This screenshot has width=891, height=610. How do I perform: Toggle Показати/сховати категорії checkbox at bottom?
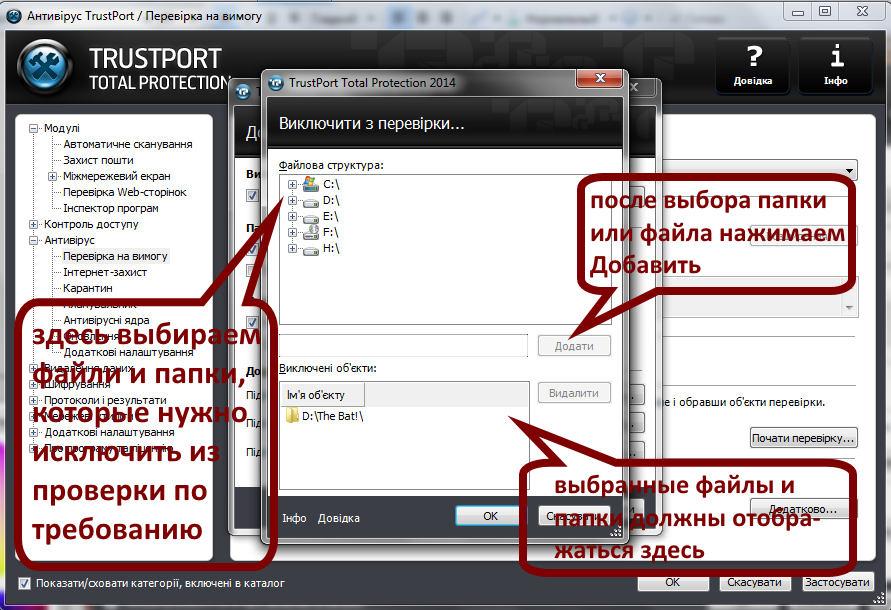[x=22, y=583]
